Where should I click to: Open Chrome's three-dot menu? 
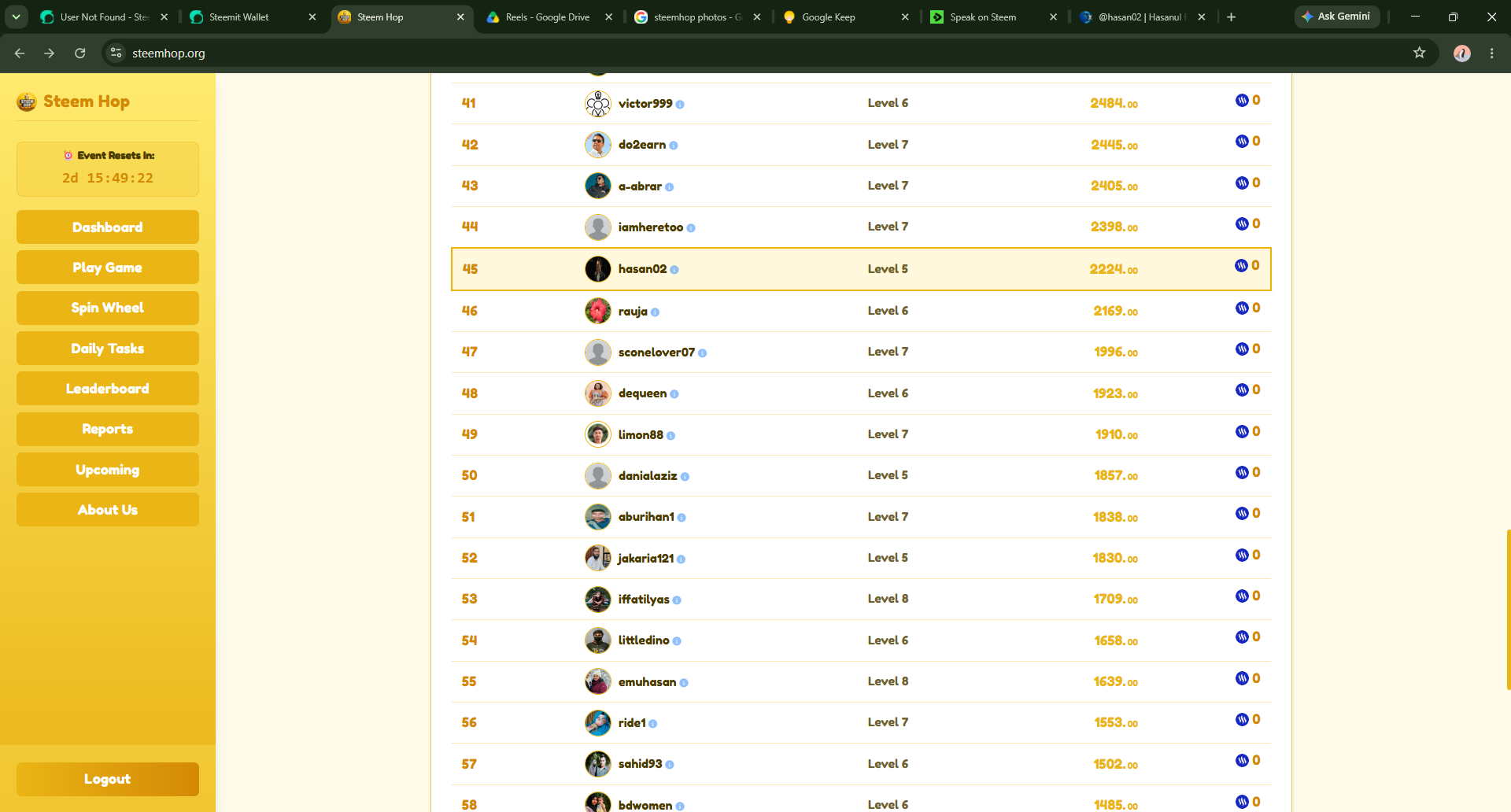coord(1491,53)
